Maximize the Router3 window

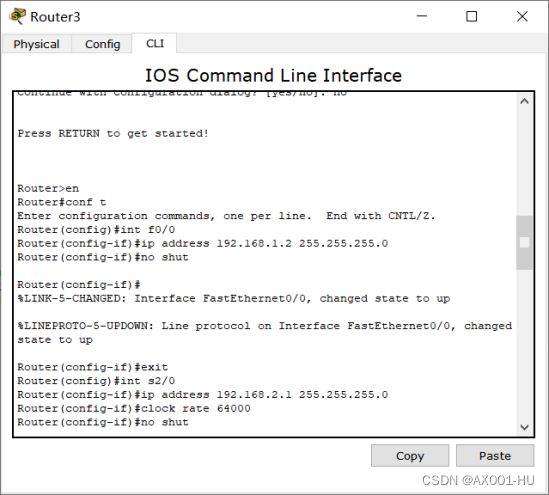click(471, 16)
